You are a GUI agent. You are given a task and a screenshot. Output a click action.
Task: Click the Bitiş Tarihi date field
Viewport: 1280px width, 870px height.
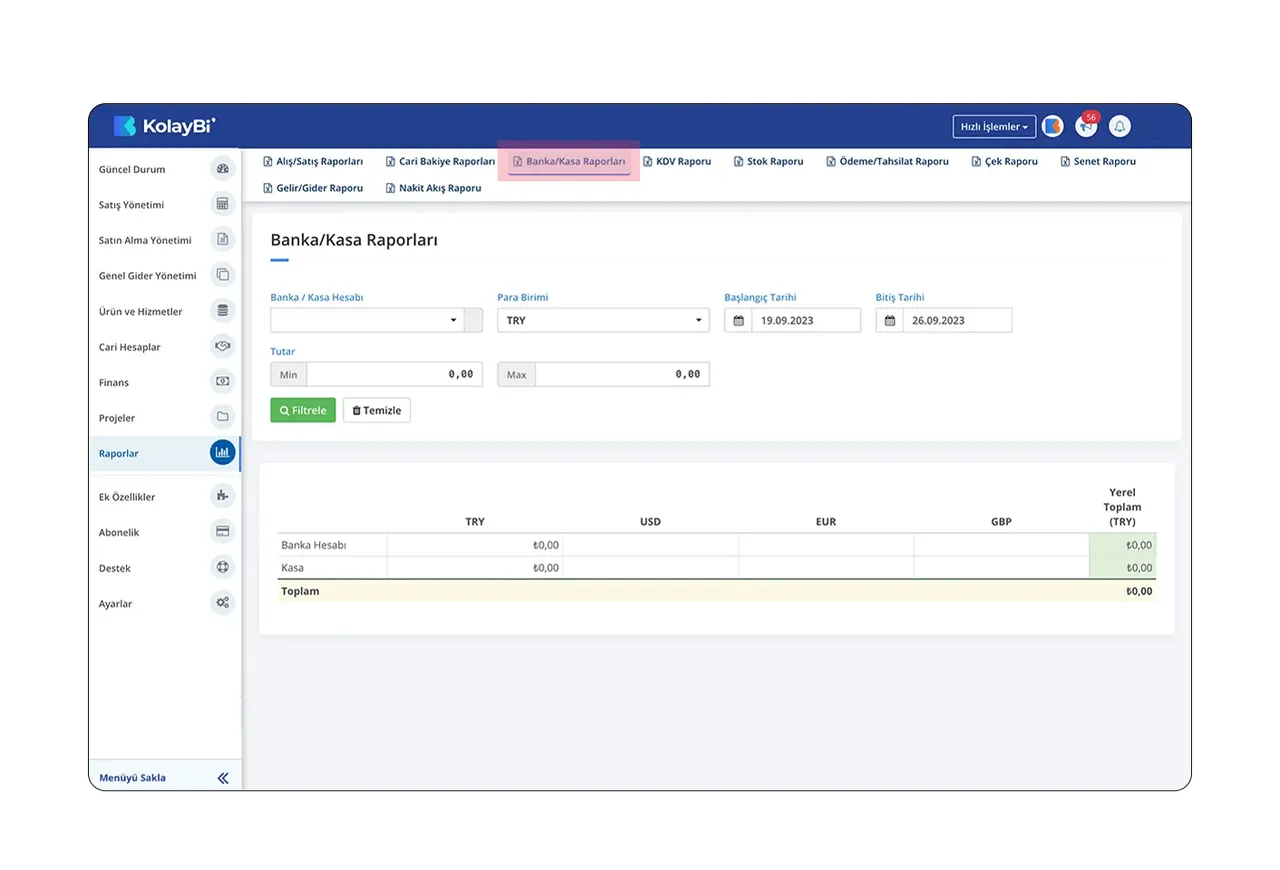point(957,320)
